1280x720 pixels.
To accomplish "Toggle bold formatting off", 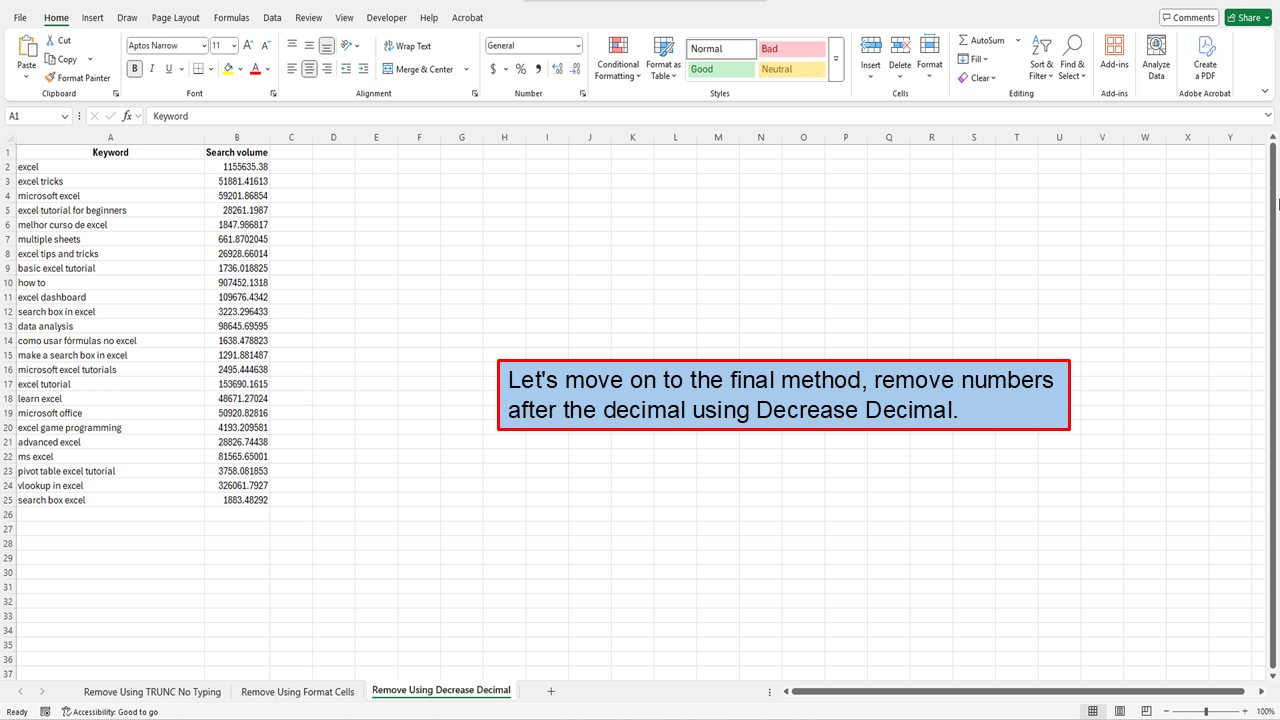I will coord(133,68).
